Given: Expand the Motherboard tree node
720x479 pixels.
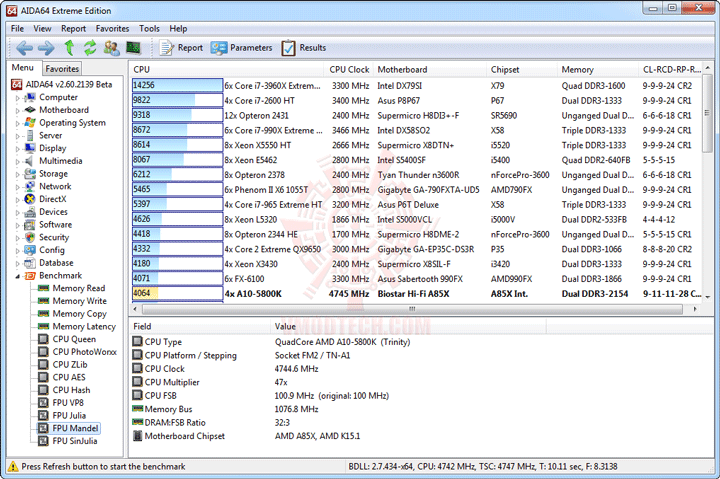Looking at the screenshot, I should click(x=17, y=111).
